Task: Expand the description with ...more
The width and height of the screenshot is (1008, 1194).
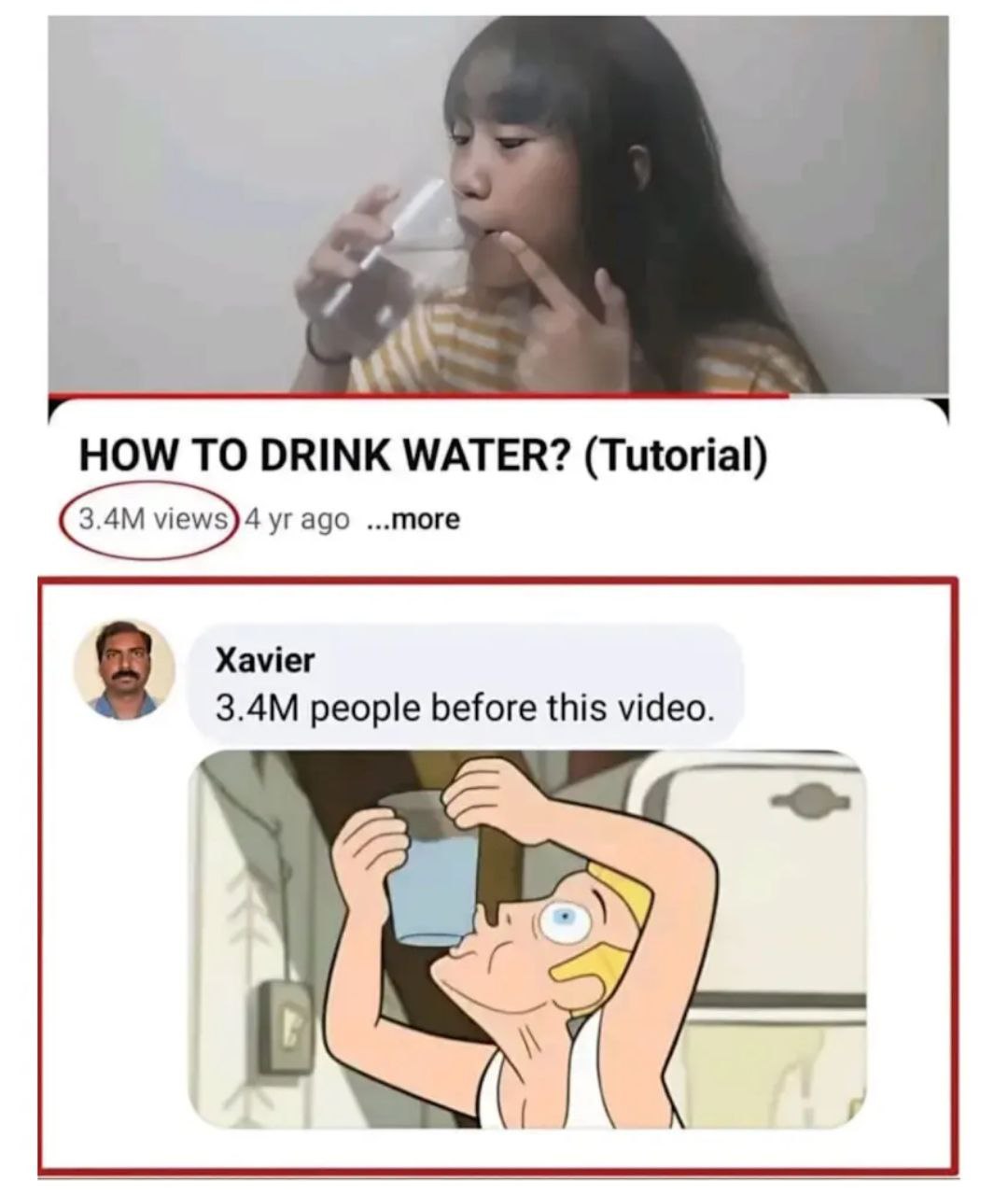Action: 413,518
